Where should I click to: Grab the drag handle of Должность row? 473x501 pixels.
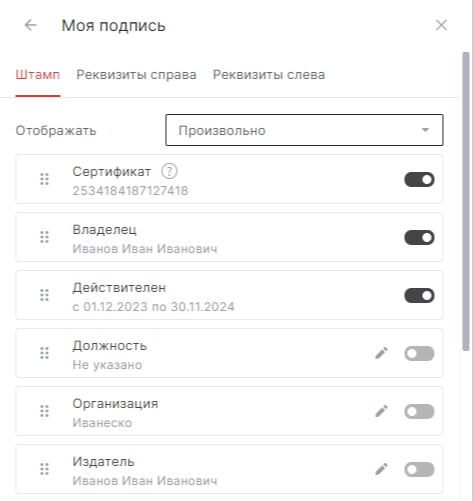click(44, 353)
